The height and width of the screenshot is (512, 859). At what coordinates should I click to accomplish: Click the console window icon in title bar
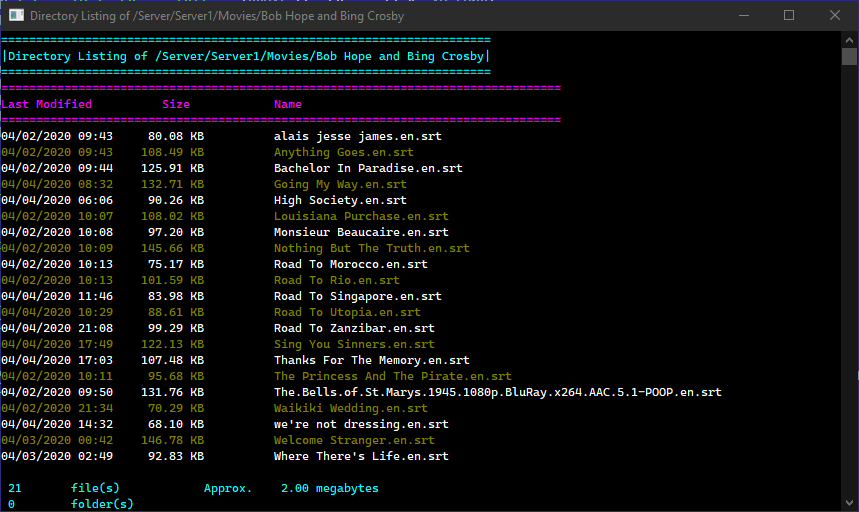click(x=16, y=15)
